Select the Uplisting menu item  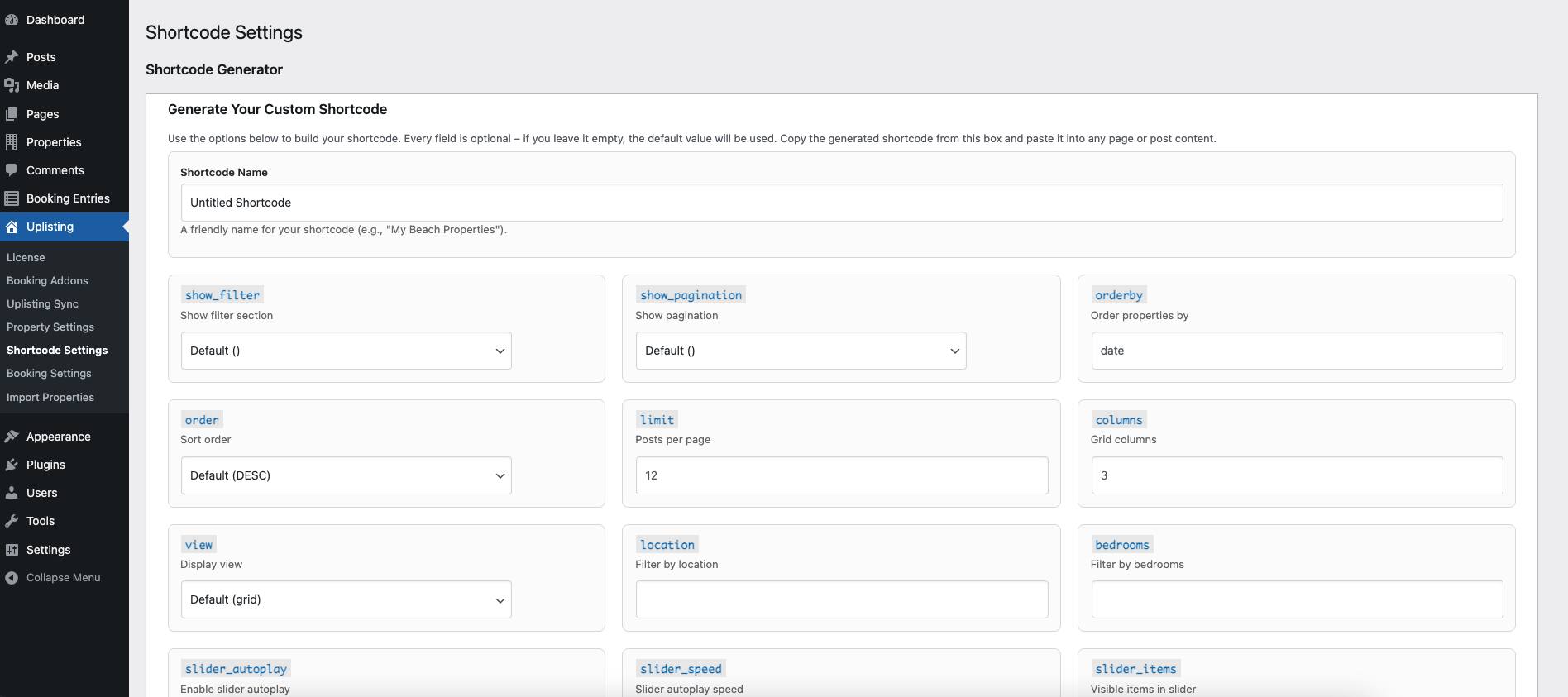65,227
